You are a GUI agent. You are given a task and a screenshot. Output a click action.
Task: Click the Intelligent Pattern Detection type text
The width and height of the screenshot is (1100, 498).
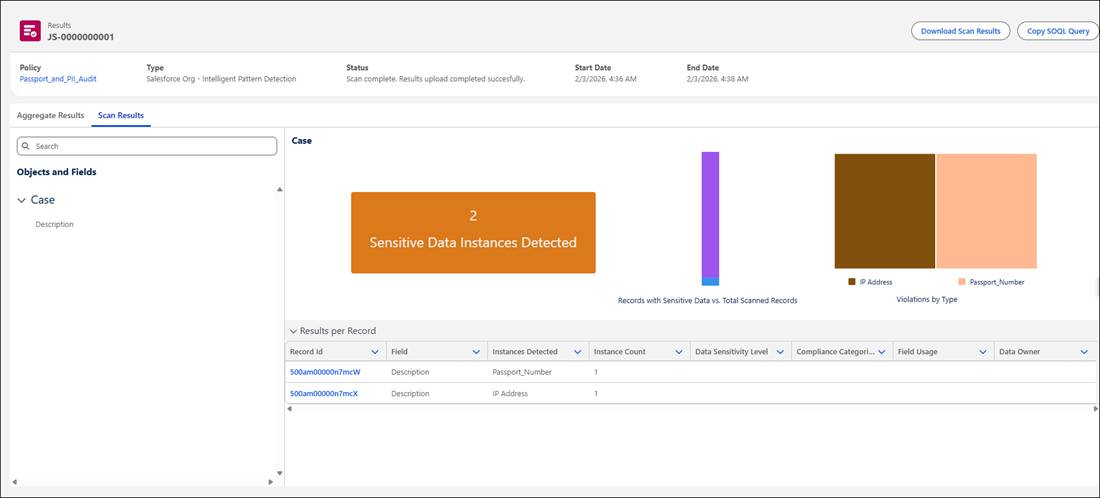click(221, 79)
